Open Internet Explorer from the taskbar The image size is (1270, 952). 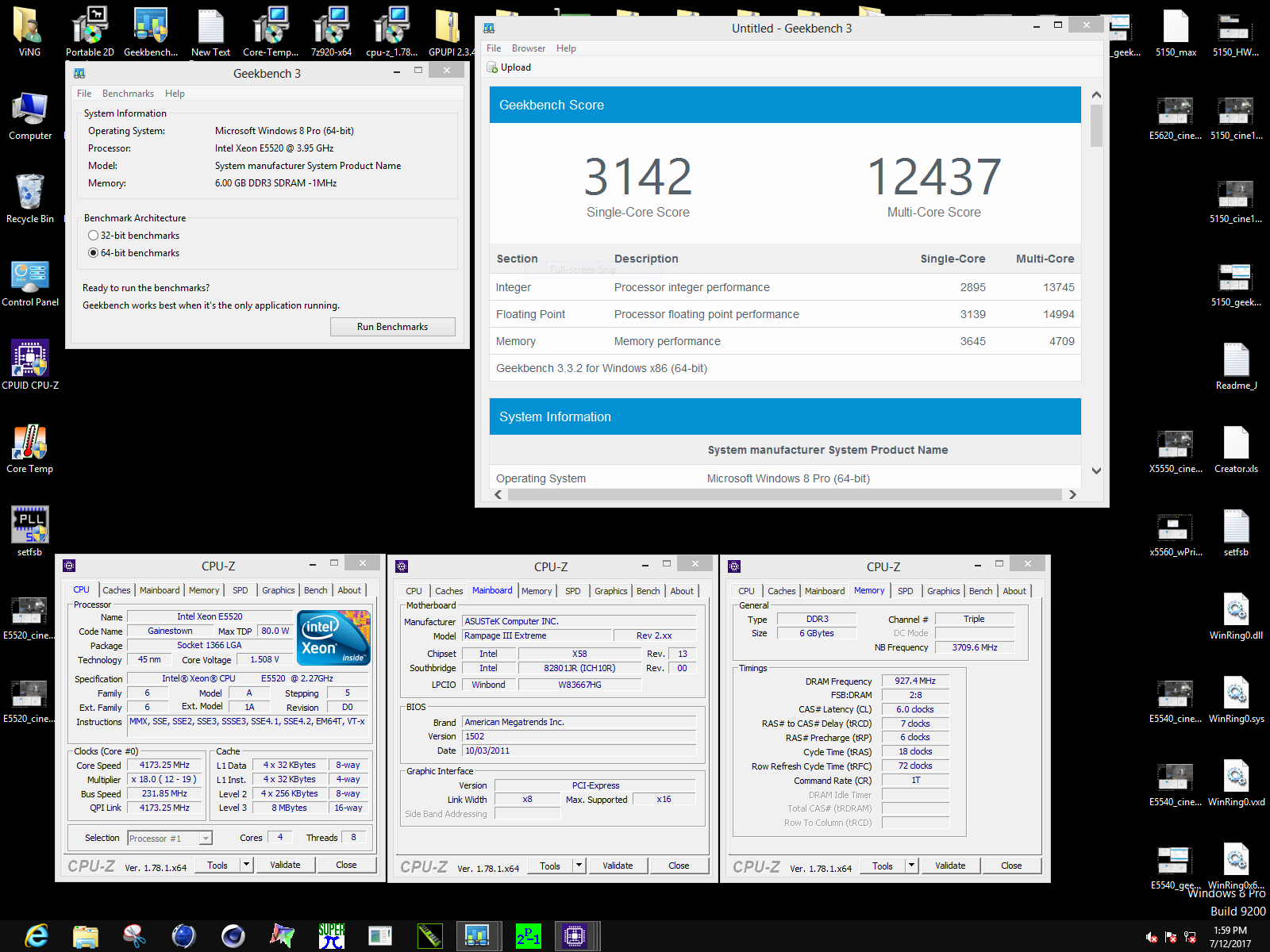[37, 936]
